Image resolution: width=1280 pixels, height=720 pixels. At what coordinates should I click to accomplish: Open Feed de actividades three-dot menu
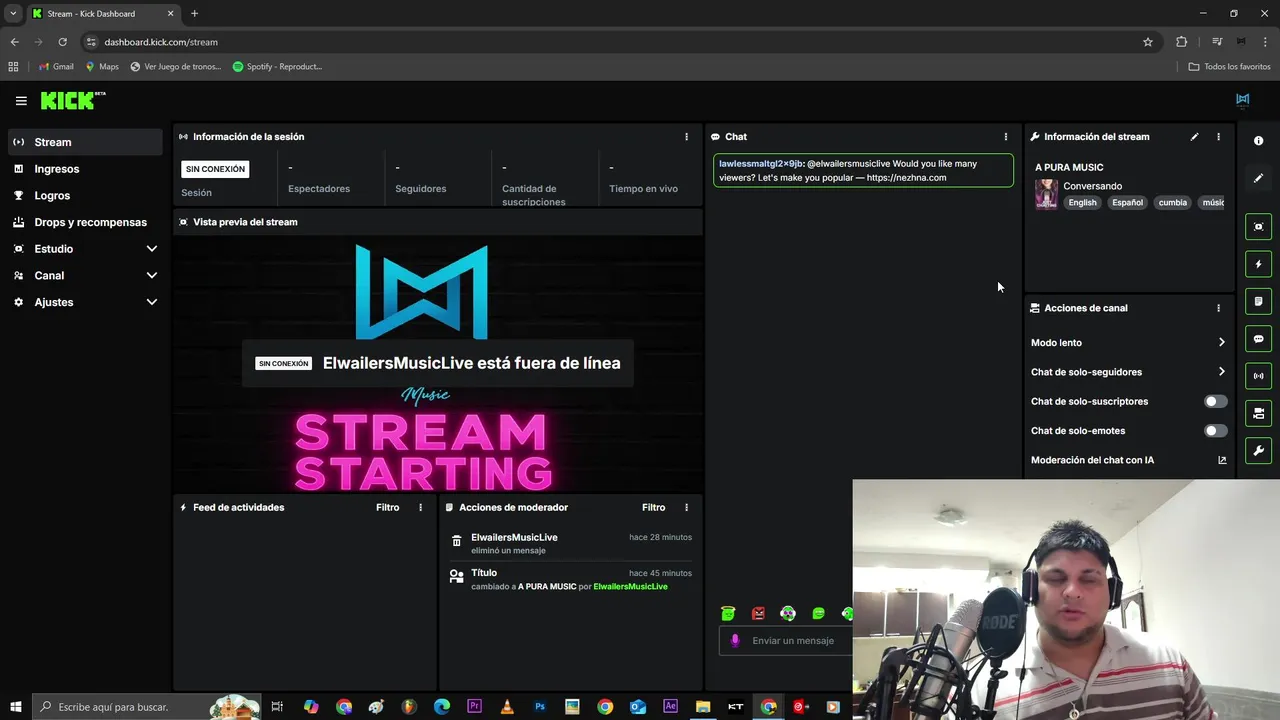[x=420, y=508]
